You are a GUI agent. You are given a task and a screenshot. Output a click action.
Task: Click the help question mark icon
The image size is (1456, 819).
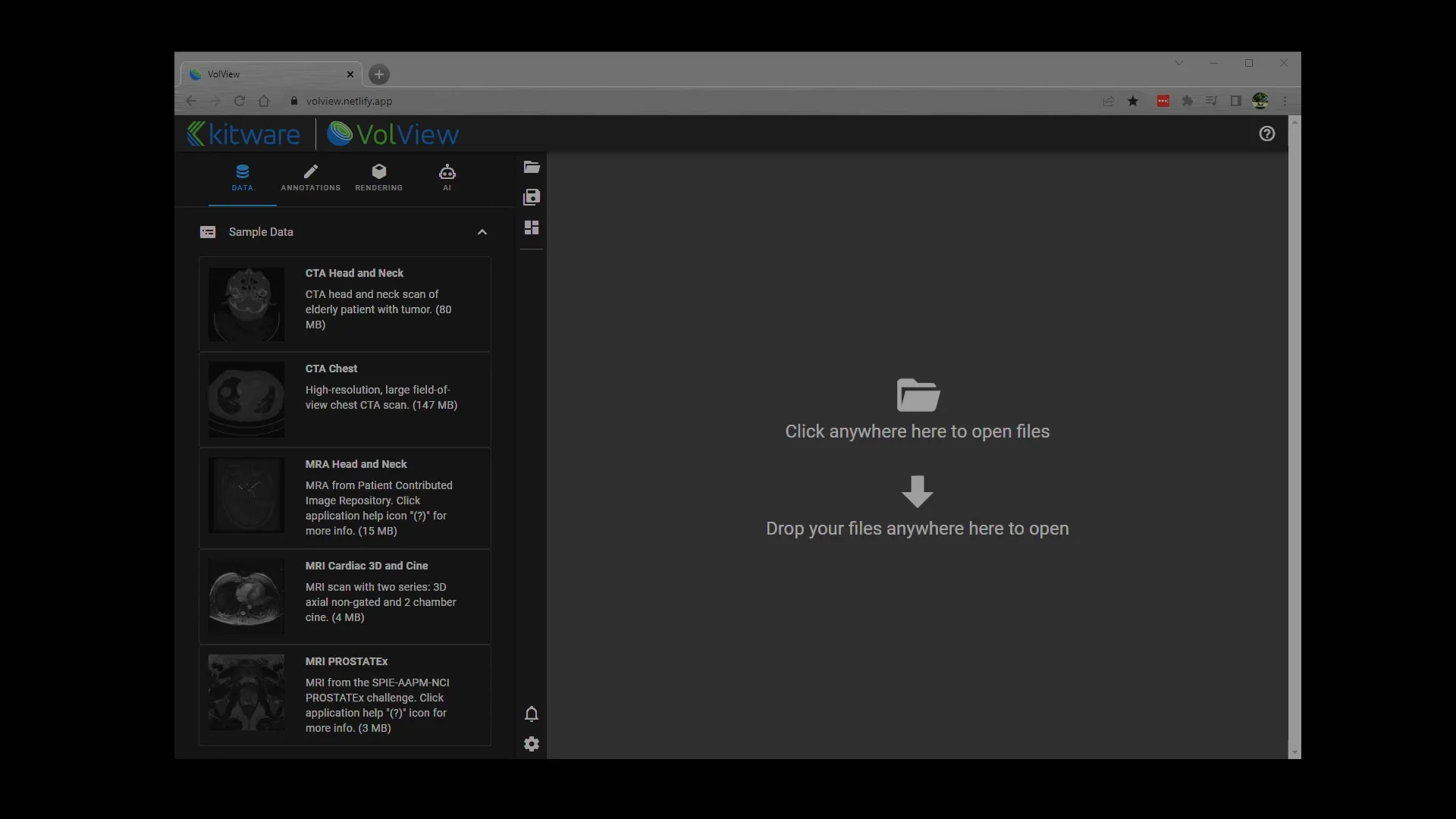(1266, 133)
